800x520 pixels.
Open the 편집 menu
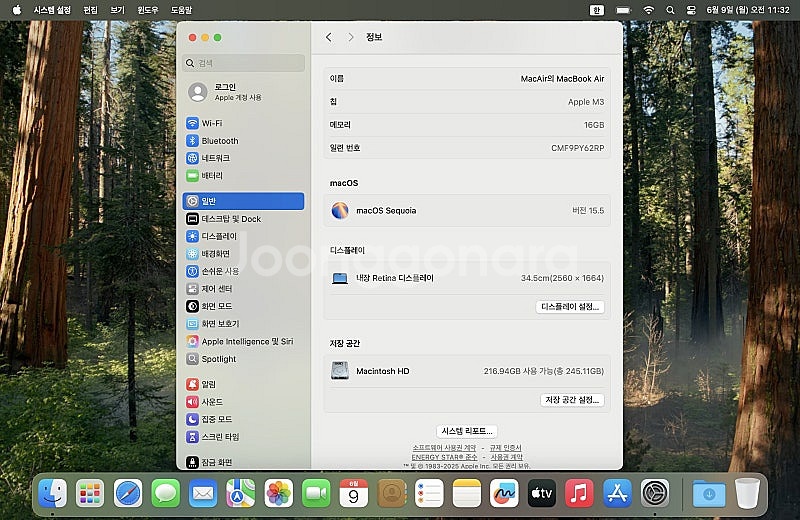click(x=90, y=10)
